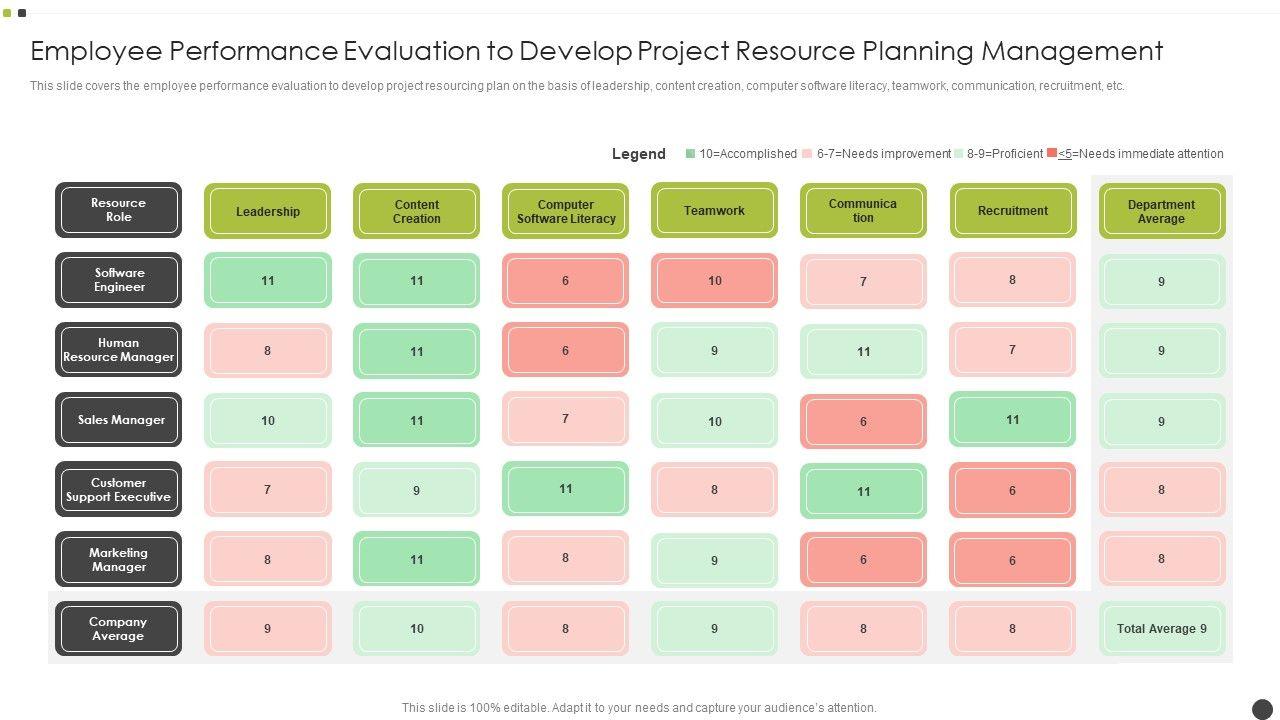
Task: Select the Human Resource Manager role box
Action: [119, 350]
